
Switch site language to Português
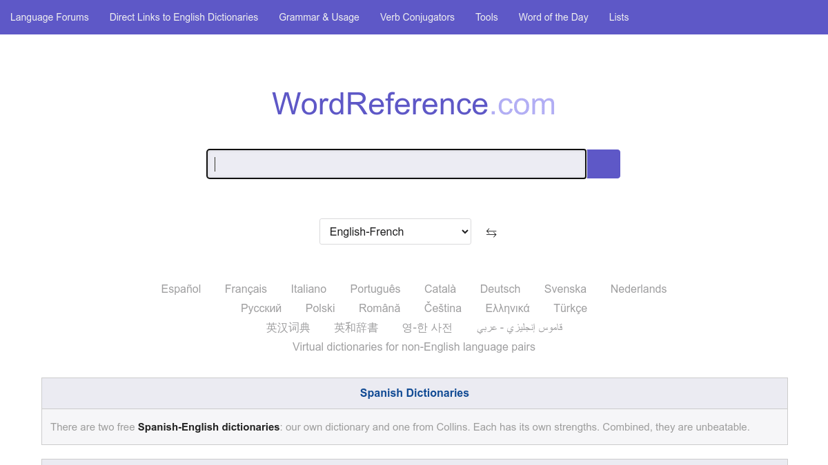click(375, 289)
